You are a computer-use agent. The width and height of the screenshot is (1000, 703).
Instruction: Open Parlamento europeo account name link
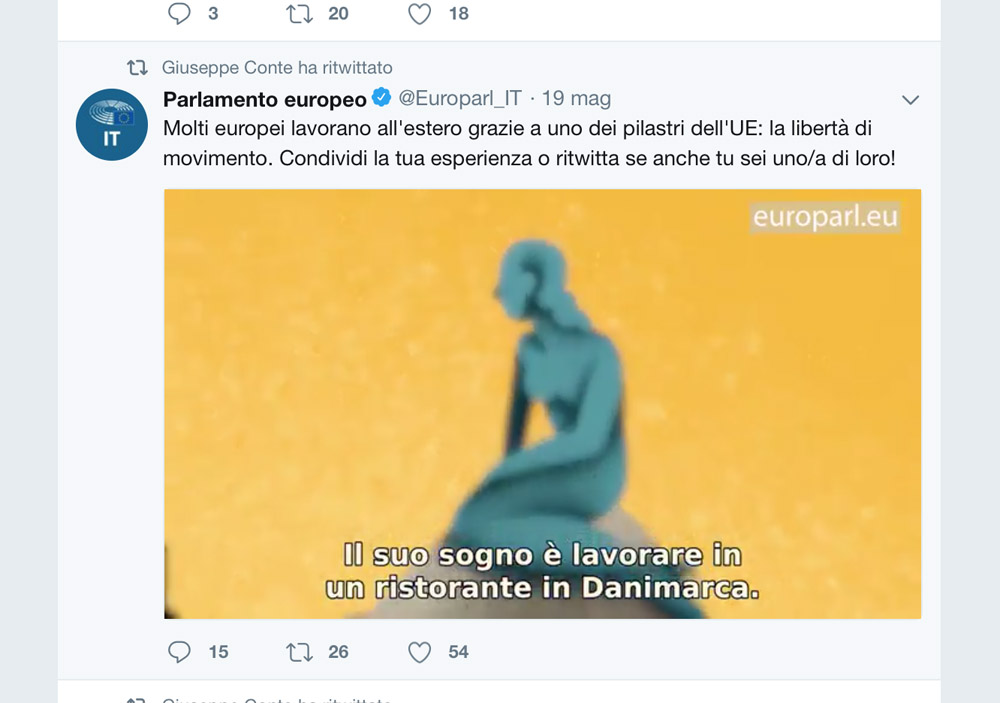point(265,99)
